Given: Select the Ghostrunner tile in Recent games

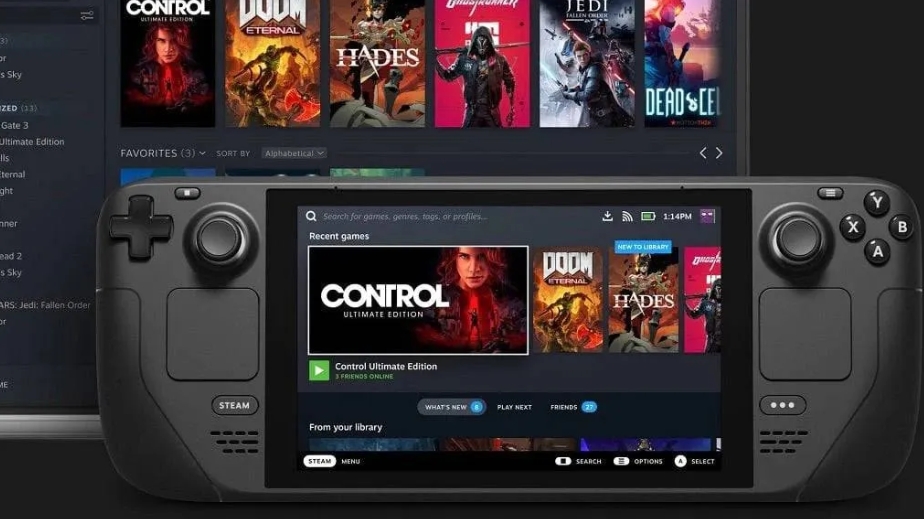Looking at the screenshot, I should pos(702,300).
